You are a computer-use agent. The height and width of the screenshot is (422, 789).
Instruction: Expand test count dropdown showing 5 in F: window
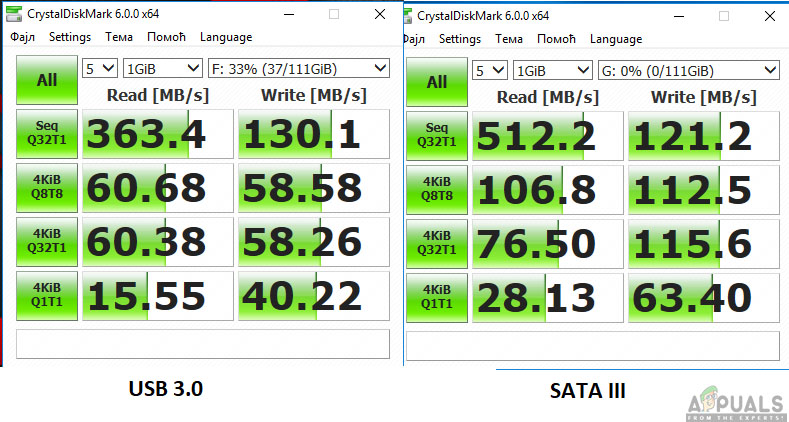pyautogui.click(x=100, y=68)
